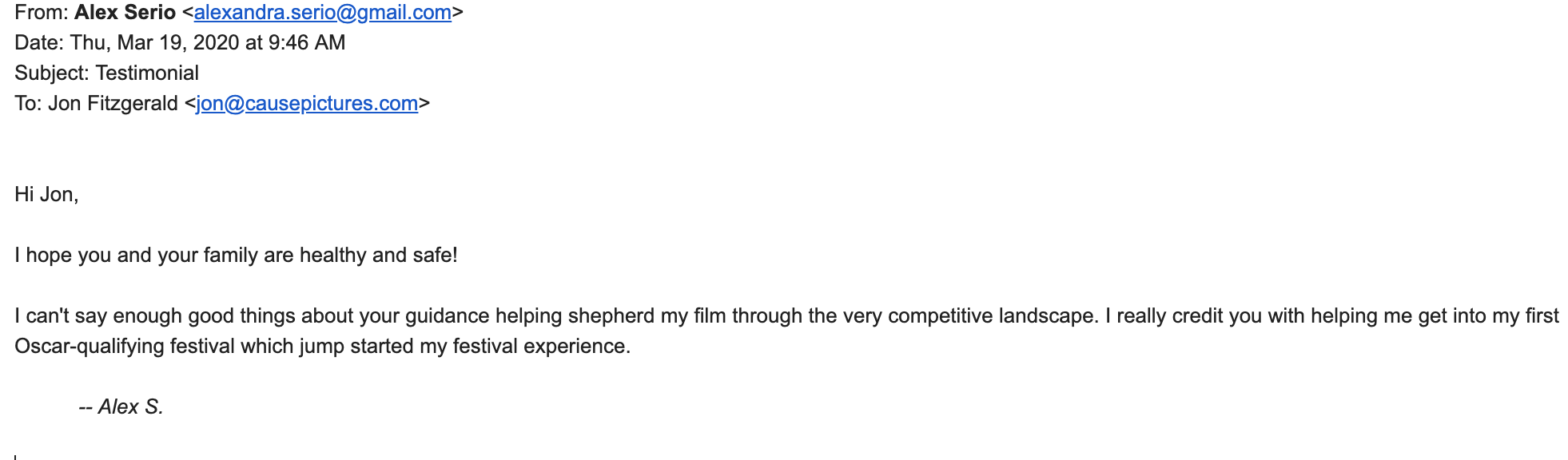Open the jon@causepictures.com email link
The height and width of the screenshot is (460, 1568).
[x=307, y=104]
